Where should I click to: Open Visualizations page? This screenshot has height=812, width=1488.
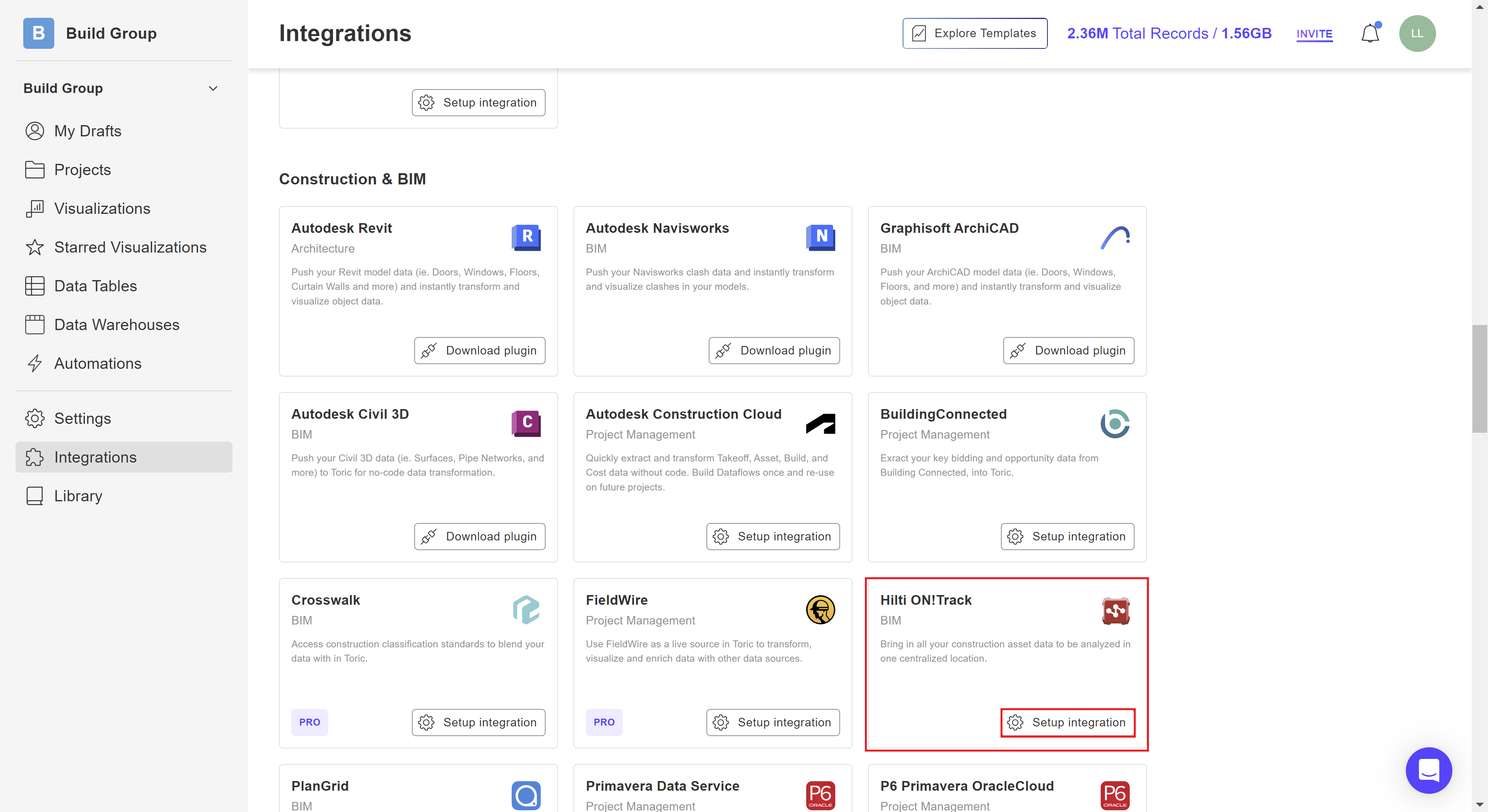tap(124, 208)
